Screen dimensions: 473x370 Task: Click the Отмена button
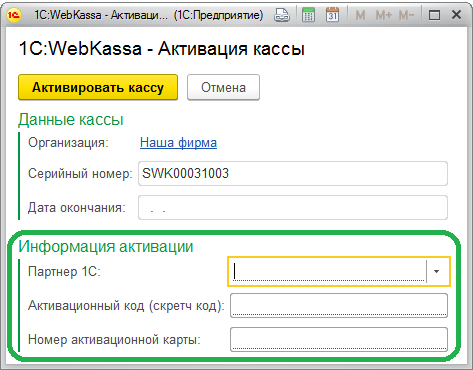coord(223,87)
